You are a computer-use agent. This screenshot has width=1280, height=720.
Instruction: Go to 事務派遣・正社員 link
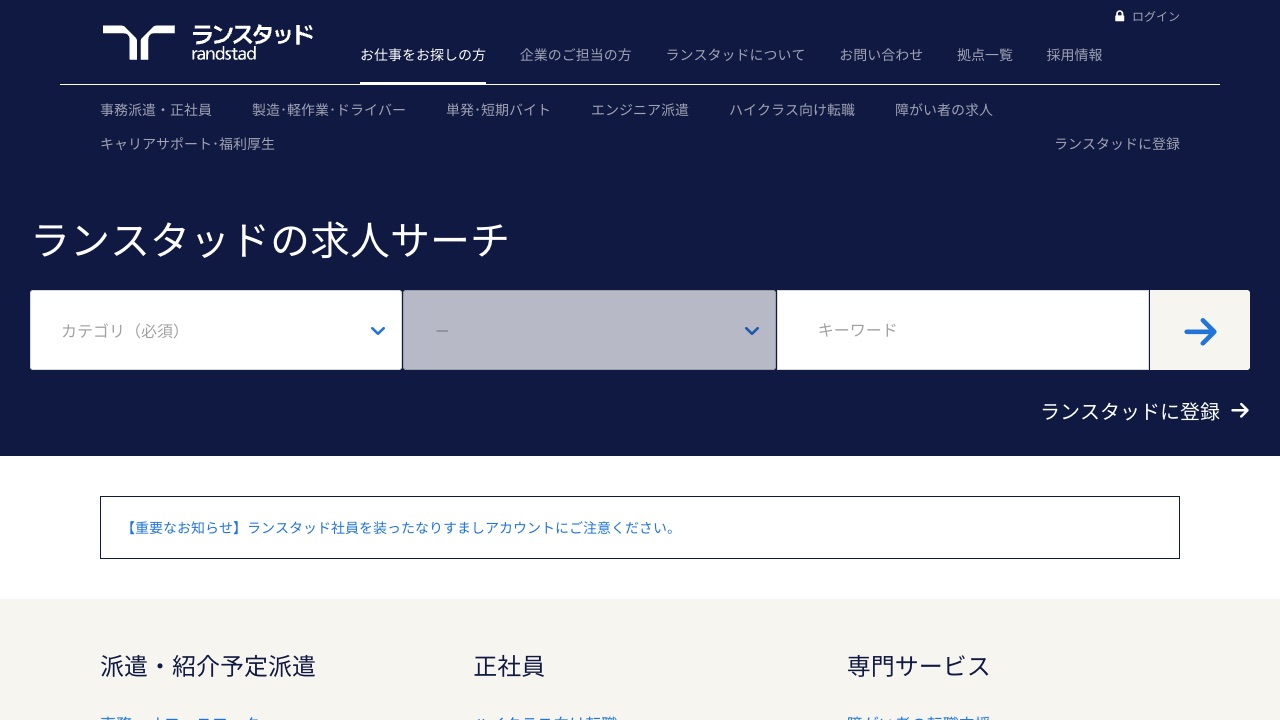[x=156, y=110]
